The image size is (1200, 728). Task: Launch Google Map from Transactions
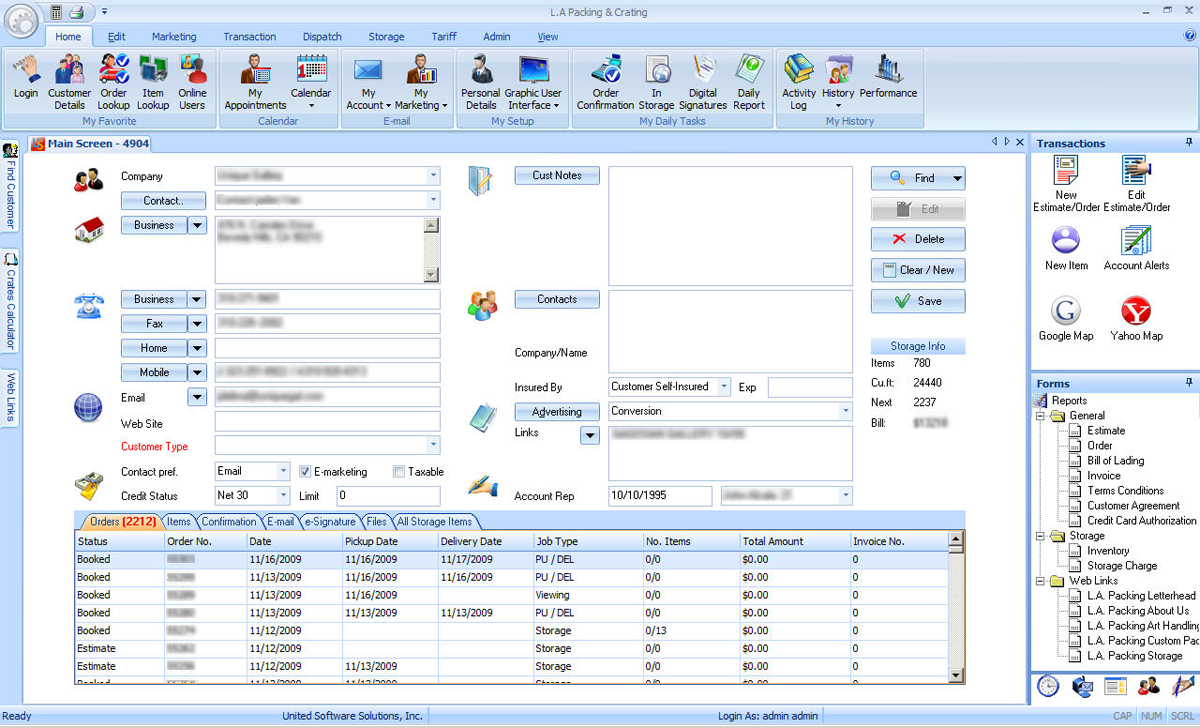pyautogui.click(x=1066, y=319)
